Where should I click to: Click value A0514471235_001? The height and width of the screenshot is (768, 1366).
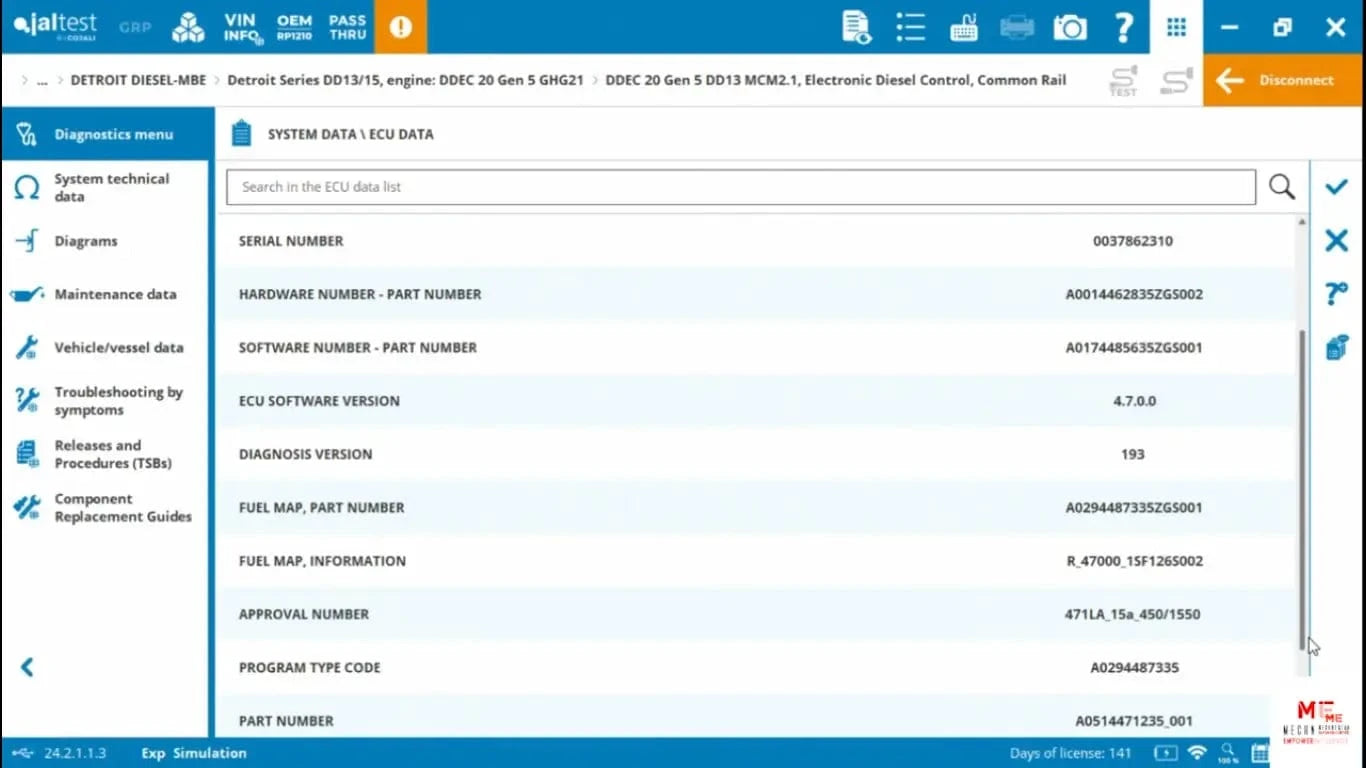pyautogui.click(x=1134, y=721)
